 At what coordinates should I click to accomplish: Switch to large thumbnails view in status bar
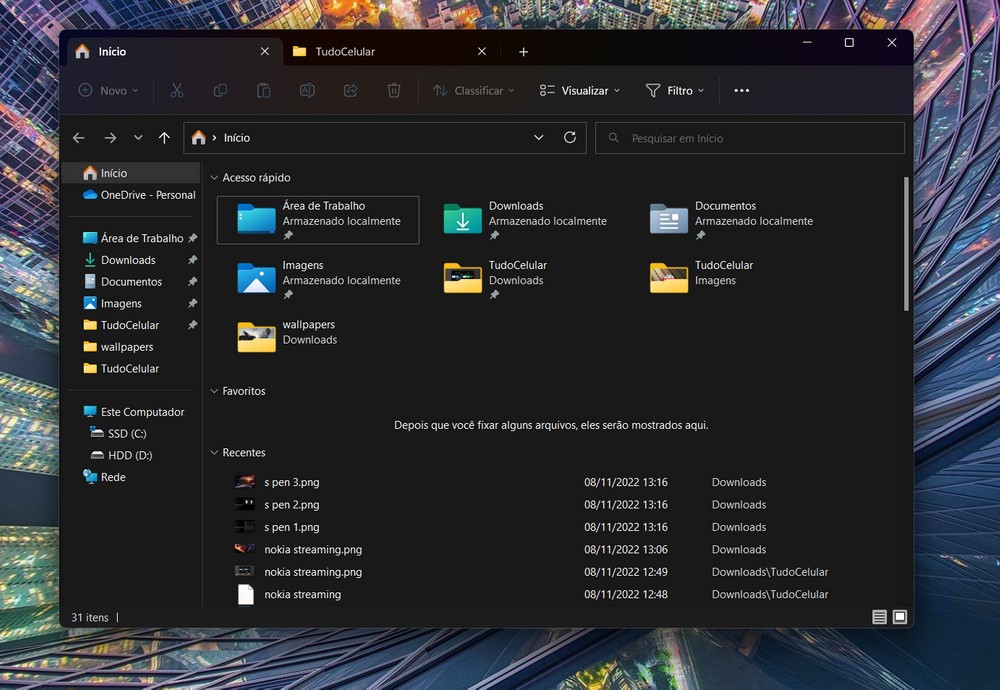[899, 617]
